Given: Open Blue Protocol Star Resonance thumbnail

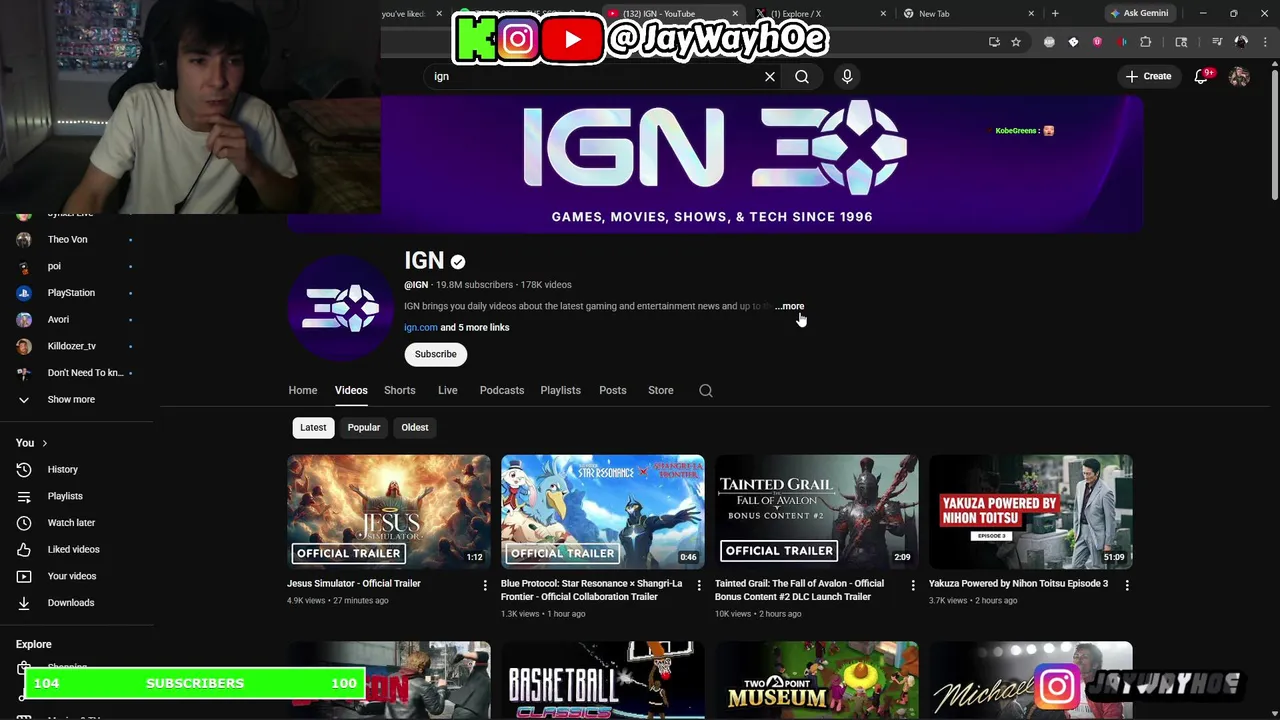Looking at the screenshot, I should [603, 512].
